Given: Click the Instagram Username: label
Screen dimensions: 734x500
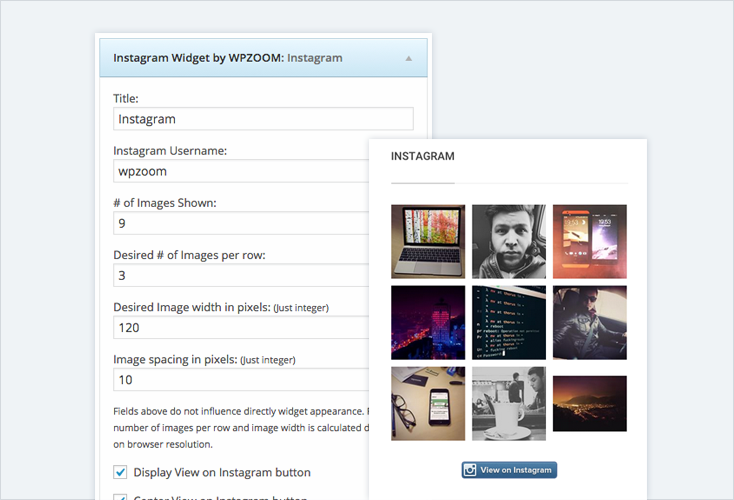Looking at the screenshot, I should pos(170,151).
